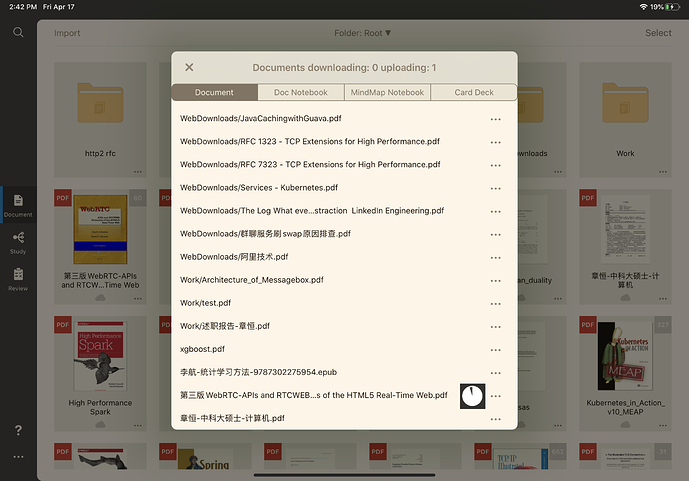Switch to the Document tab

pyautogui.click(x=214, y=92)
